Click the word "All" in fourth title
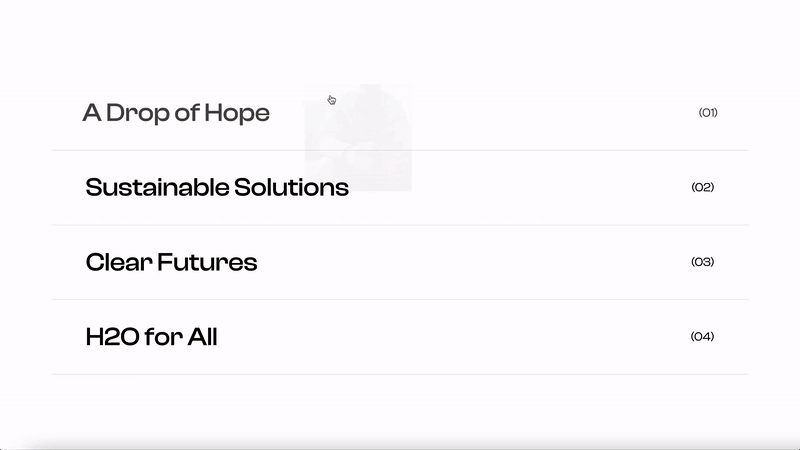This screenshot has width=800, height=450. [x=203, y=337]
